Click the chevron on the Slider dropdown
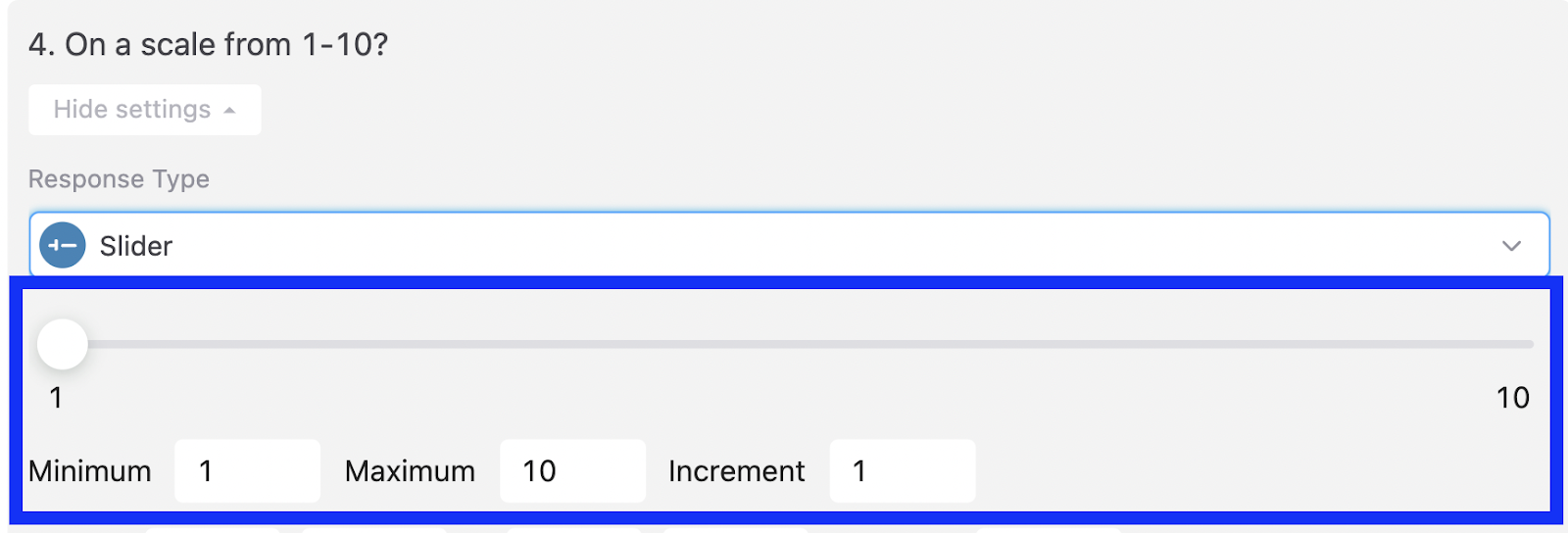Viewport: 1568px width, 533px height. pos(1511,246)
